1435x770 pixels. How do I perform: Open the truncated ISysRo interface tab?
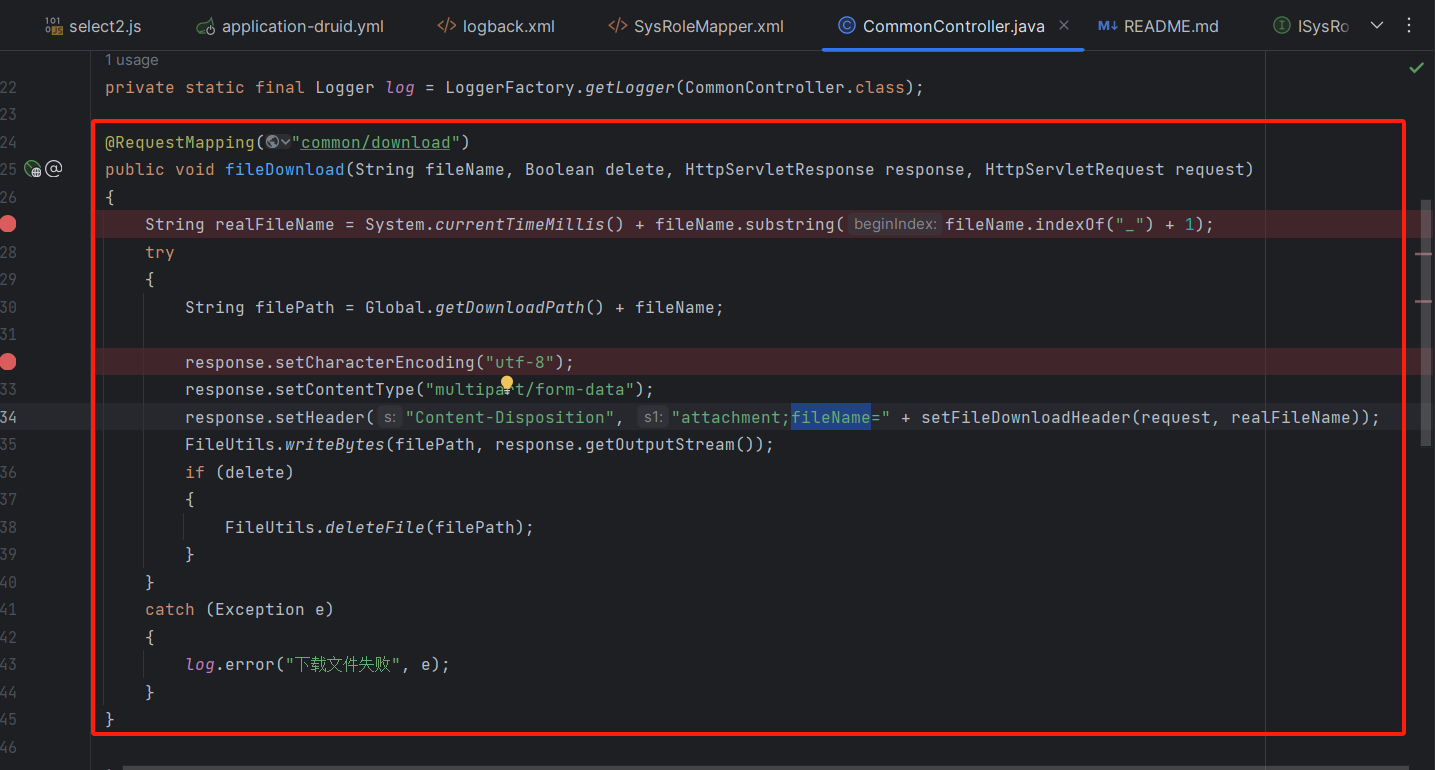coord(1311,26)
